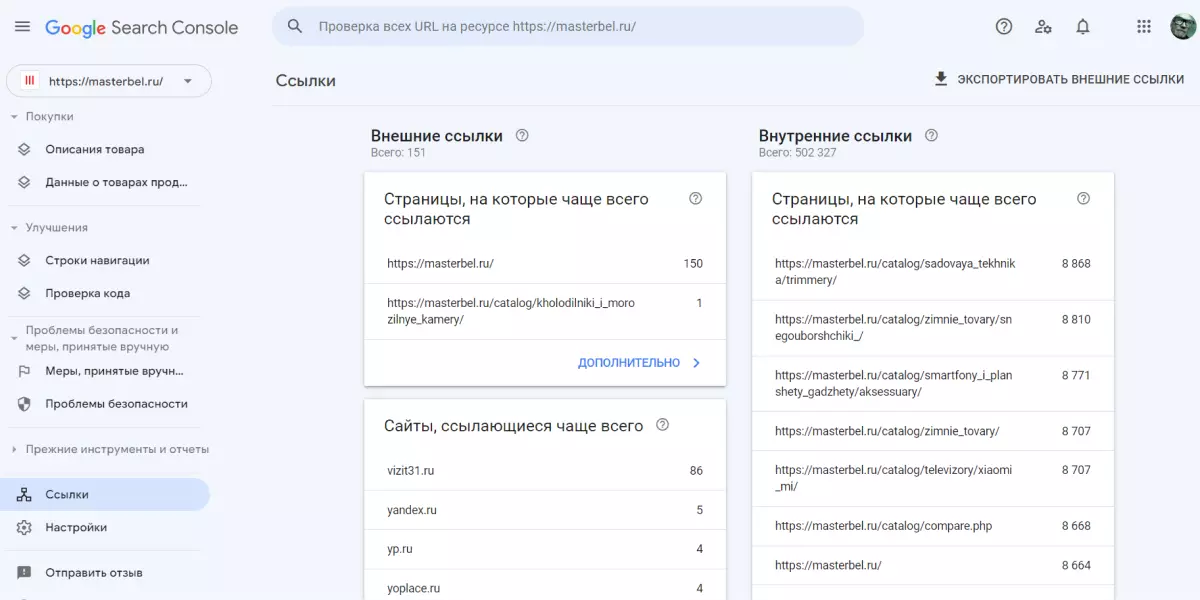Click the Ссылки page title
Screen dimensions: 1200x600
pyautogui.click(x=306, y=81)
